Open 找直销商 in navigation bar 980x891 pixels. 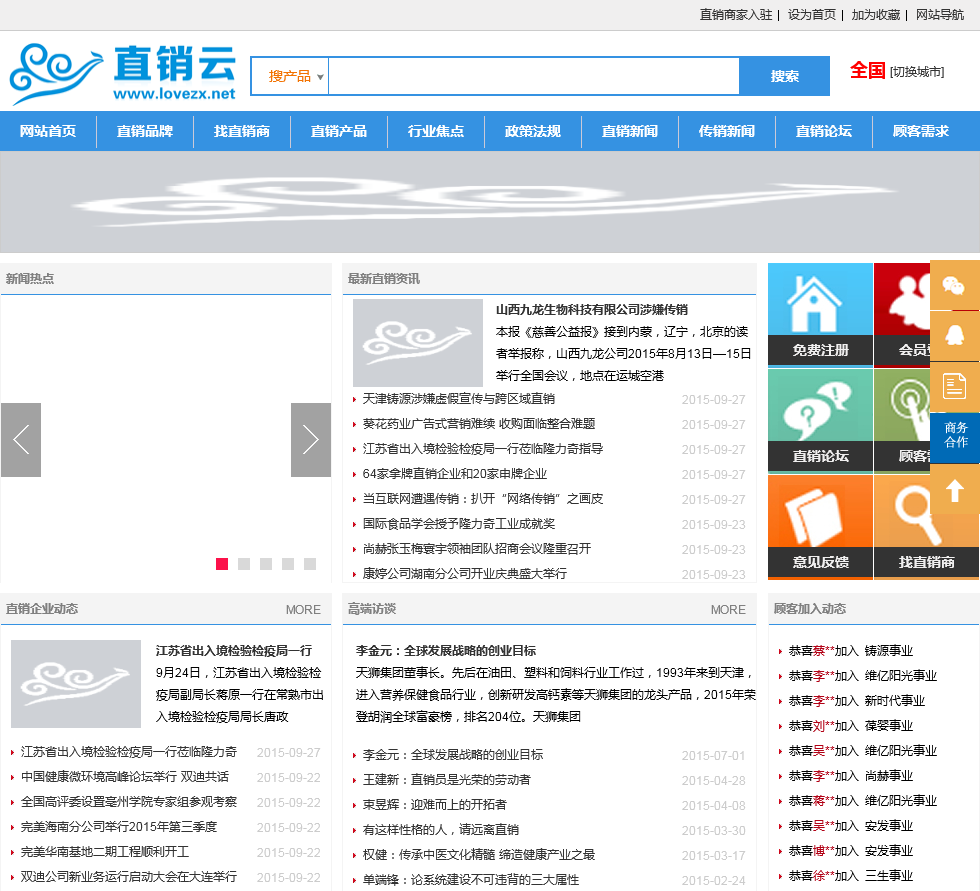(x=242, y=131)
